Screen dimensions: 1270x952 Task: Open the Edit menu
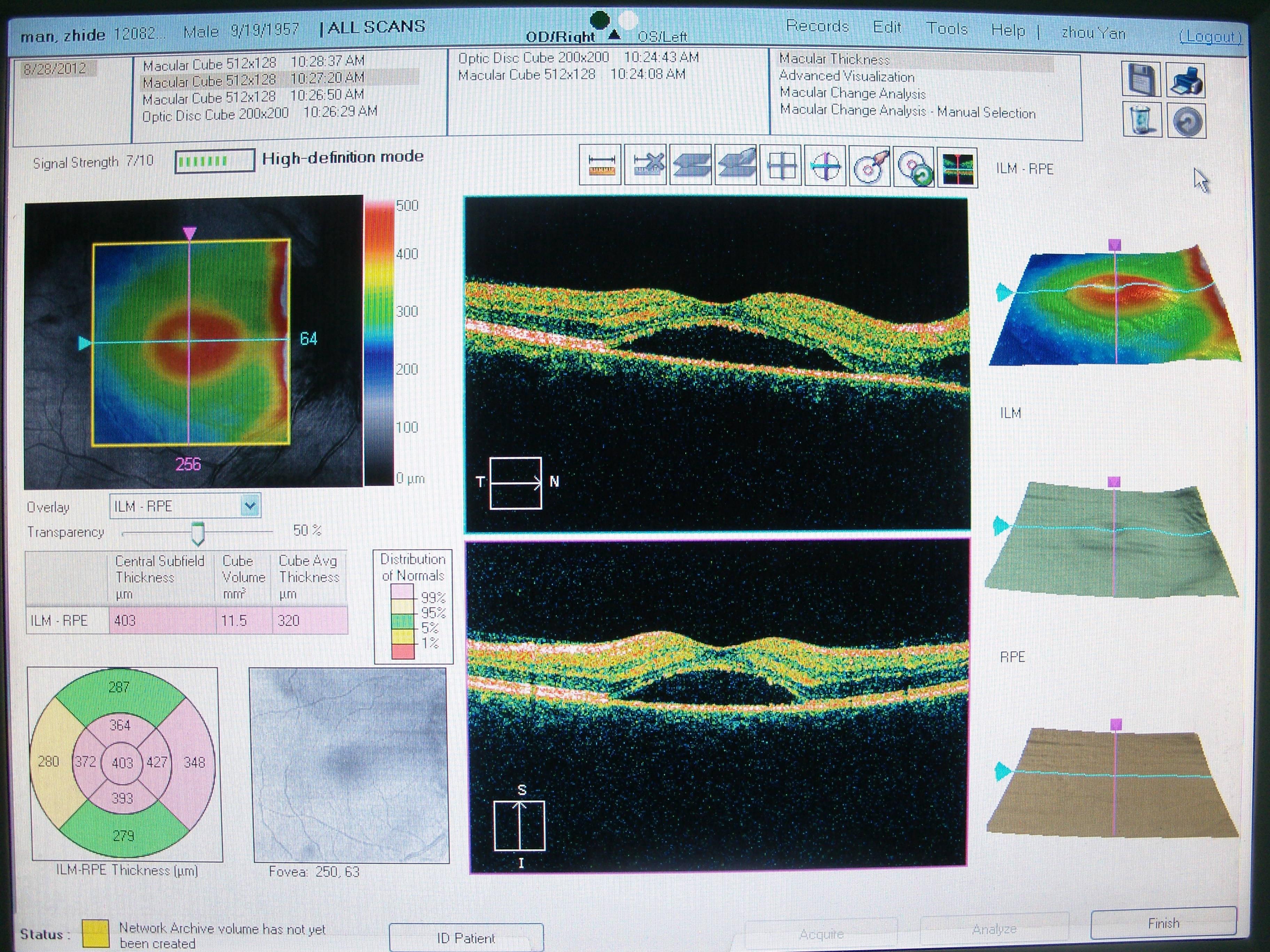pyautogui.click(x=887, y=27)
